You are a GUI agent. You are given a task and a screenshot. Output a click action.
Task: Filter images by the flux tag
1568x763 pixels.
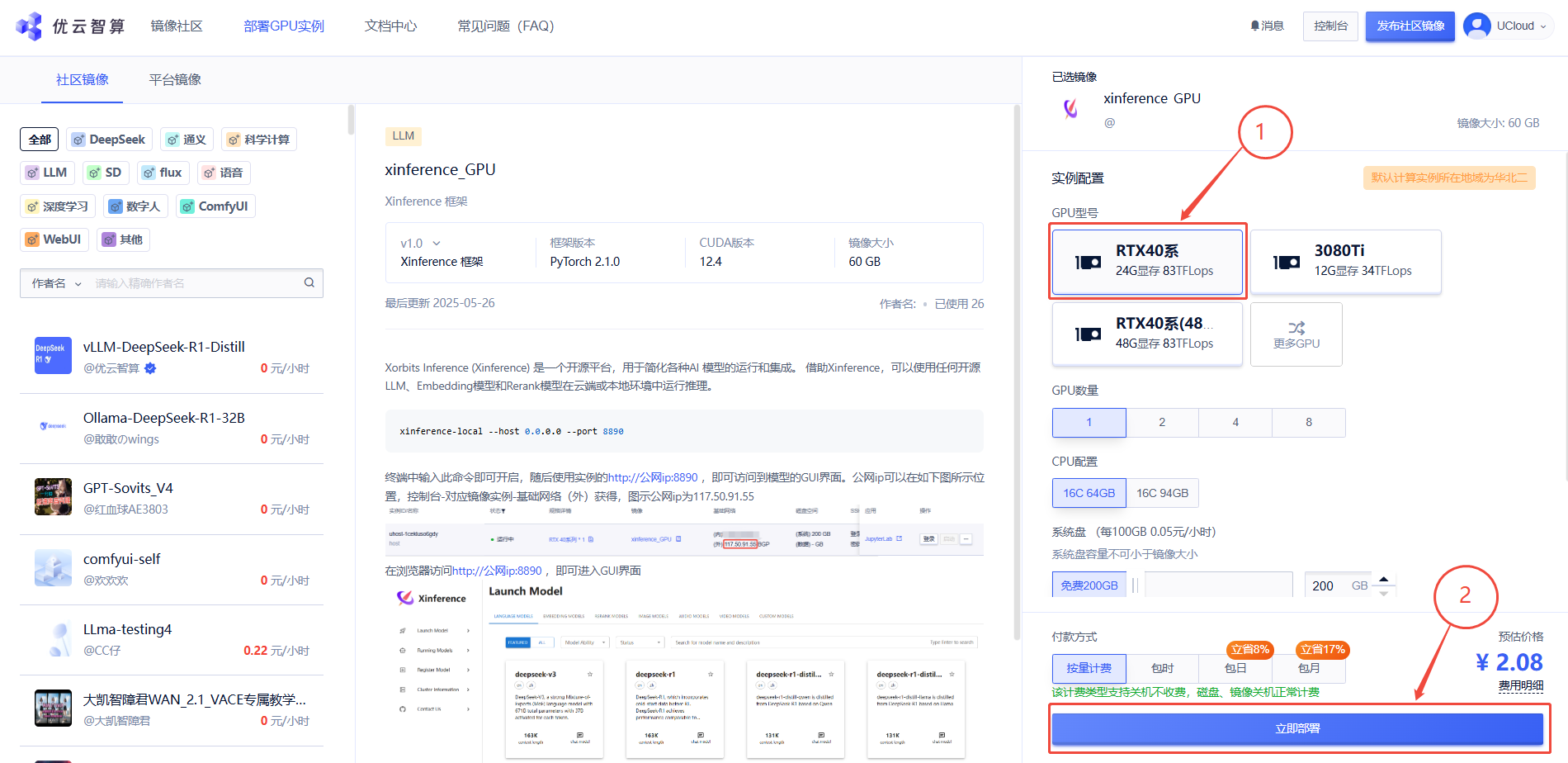[163, 173]
